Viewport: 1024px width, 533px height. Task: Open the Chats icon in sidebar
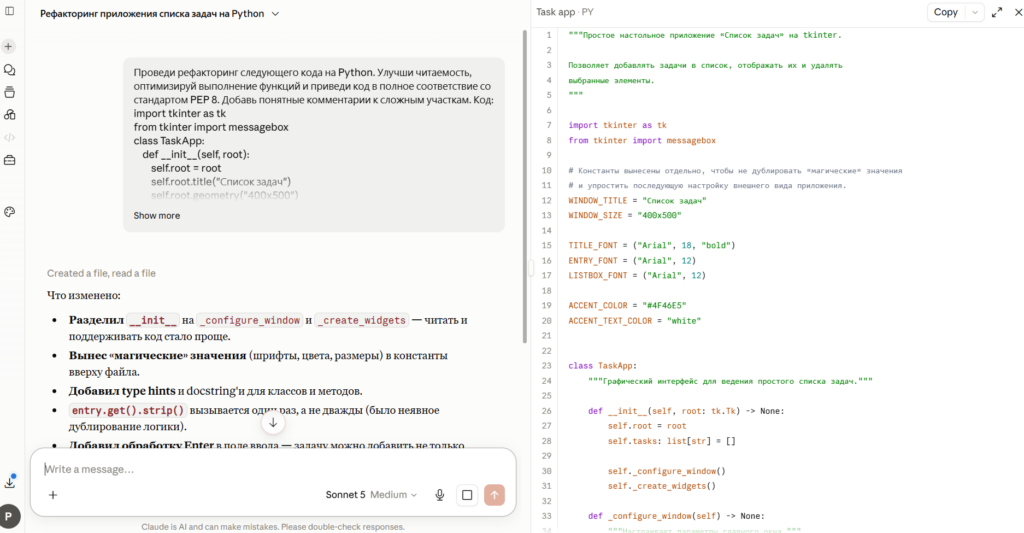point(9,70)
